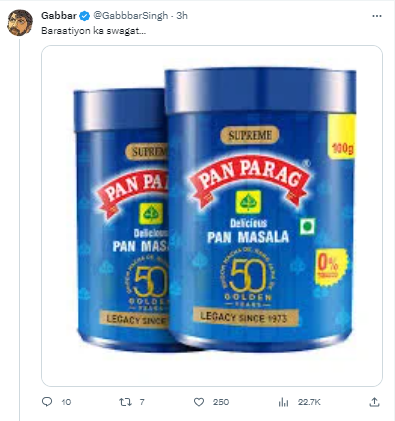This screenshot has width=395, height=421.
Task: Open the @GabbbarSingh handle link
Action: 130,16
